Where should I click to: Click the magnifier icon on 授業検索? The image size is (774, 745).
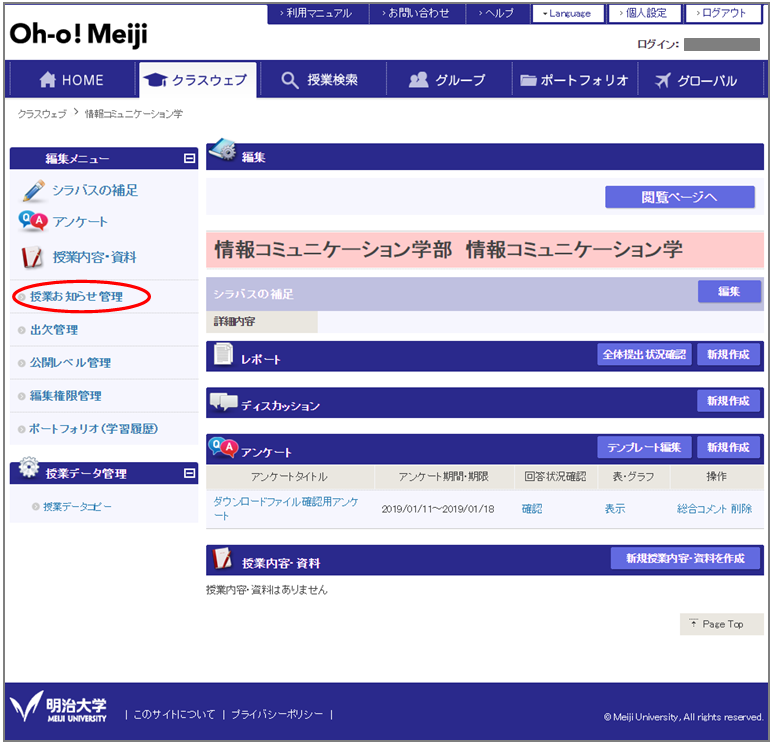click(290, 80)
